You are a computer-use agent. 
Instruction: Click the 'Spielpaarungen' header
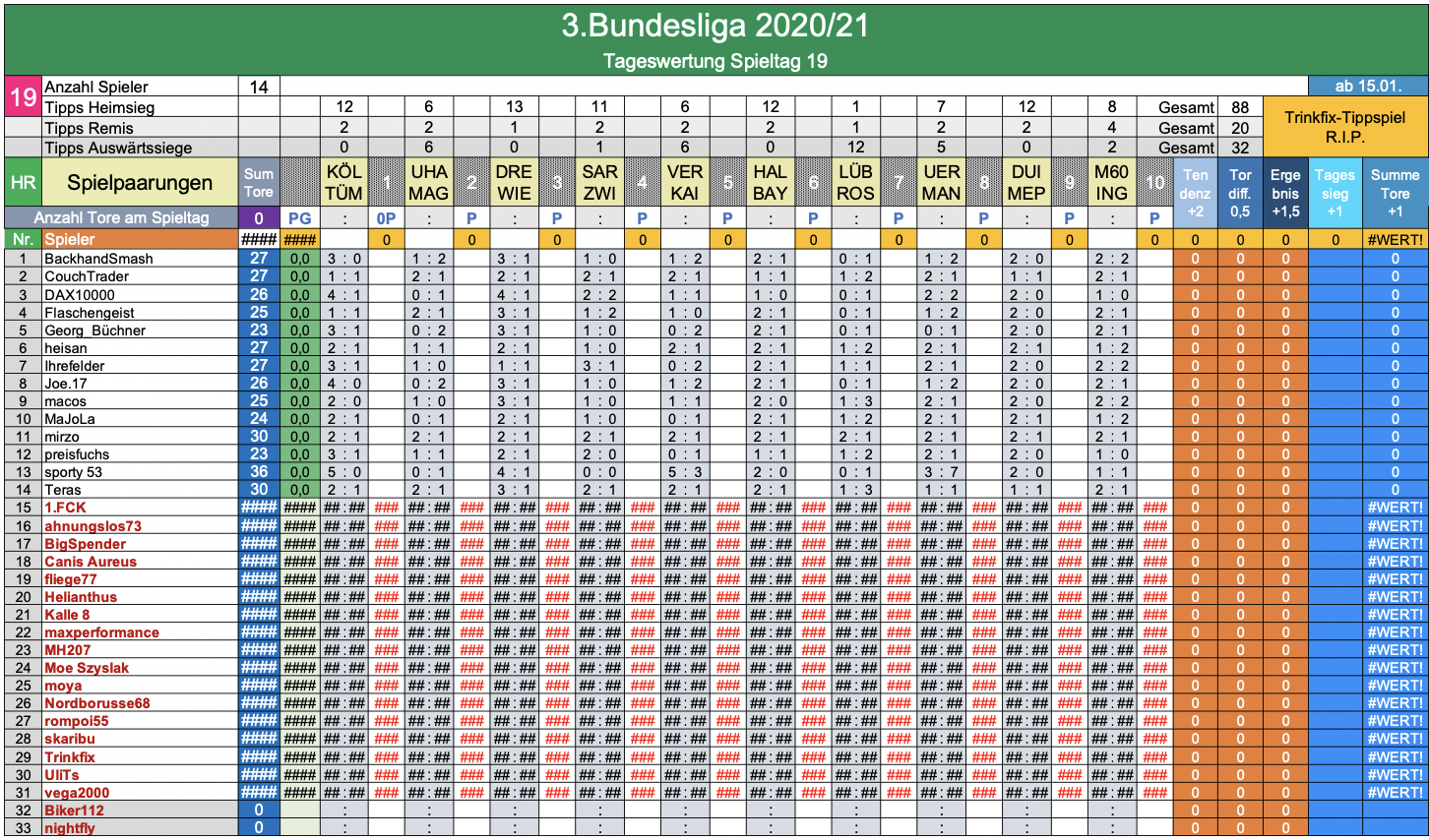140,182
